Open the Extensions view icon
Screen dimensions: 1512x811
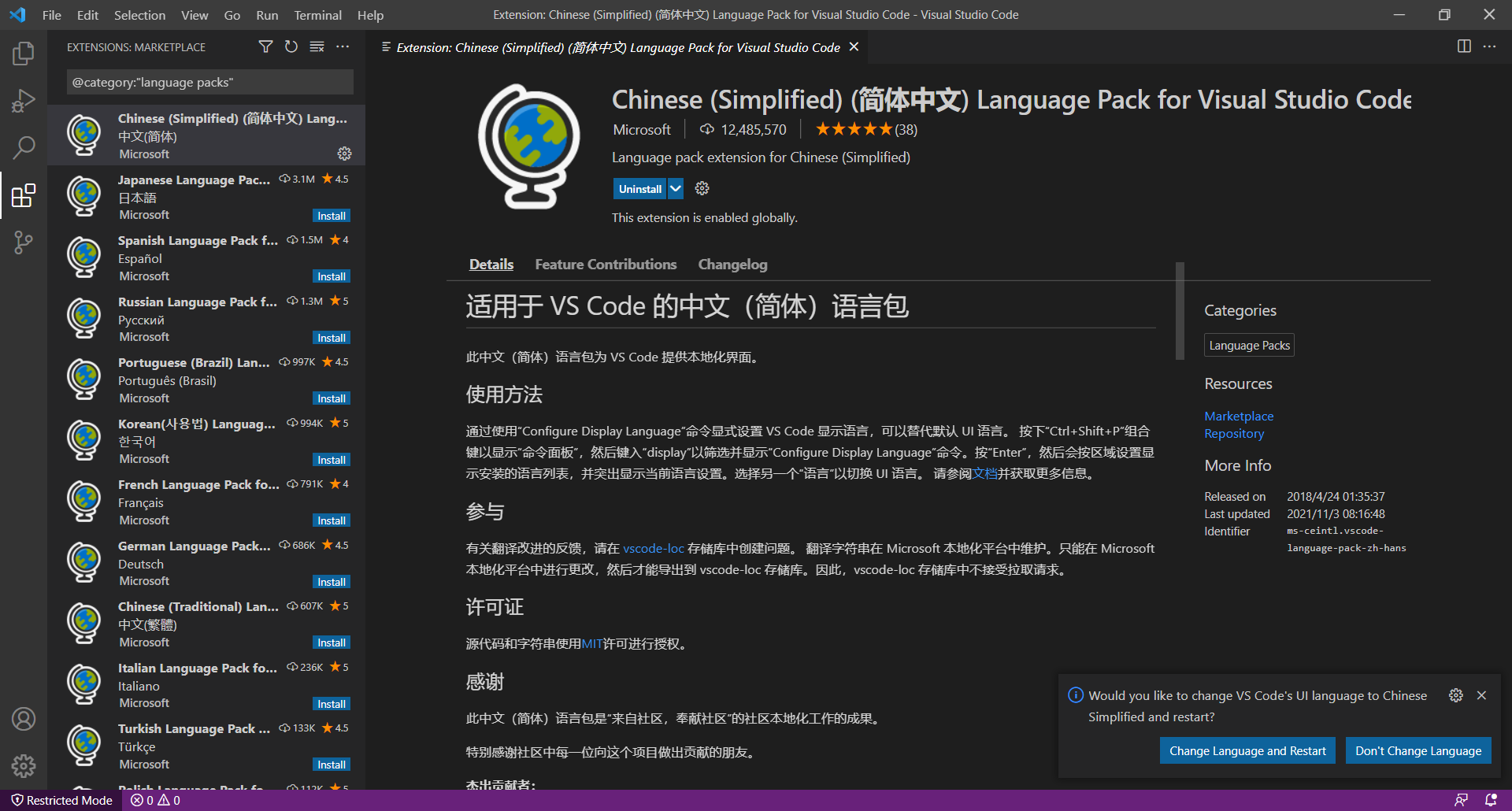(24, 195)
